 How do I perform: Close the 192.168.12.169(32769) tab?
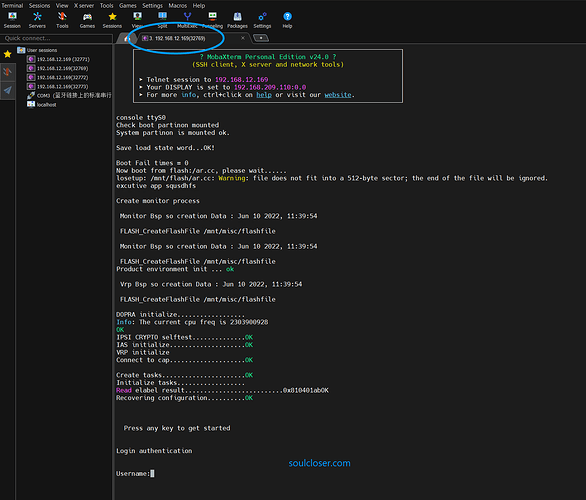(x=243, y=38)
